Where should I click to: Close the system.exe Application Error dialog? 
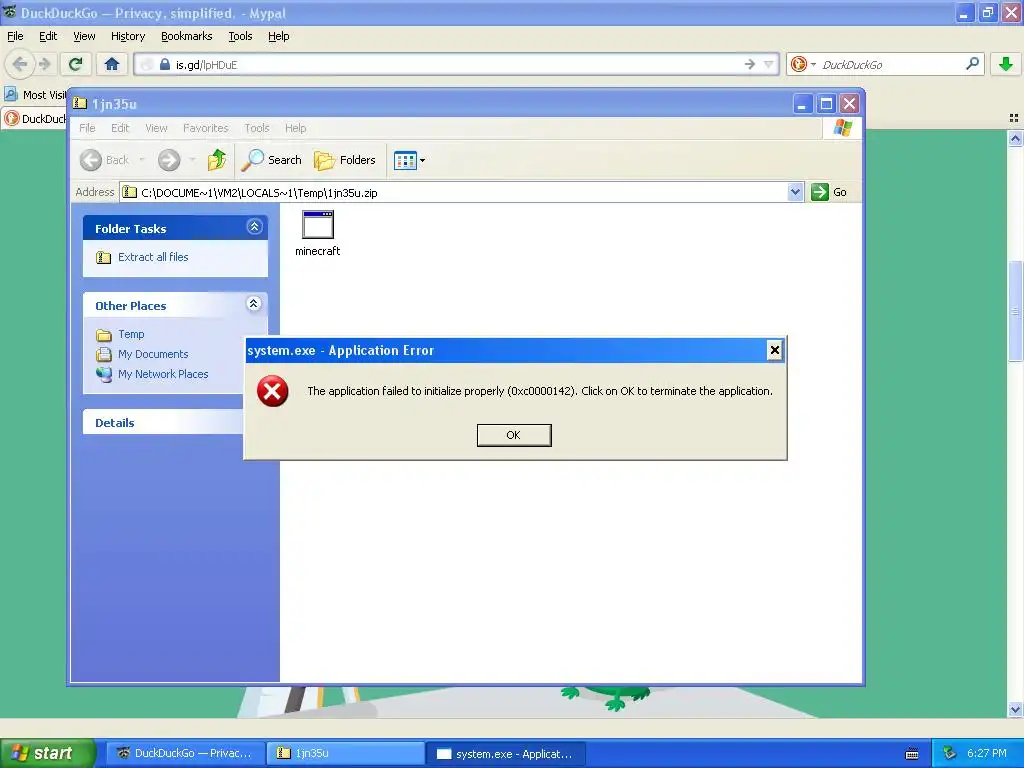point(775,350)
